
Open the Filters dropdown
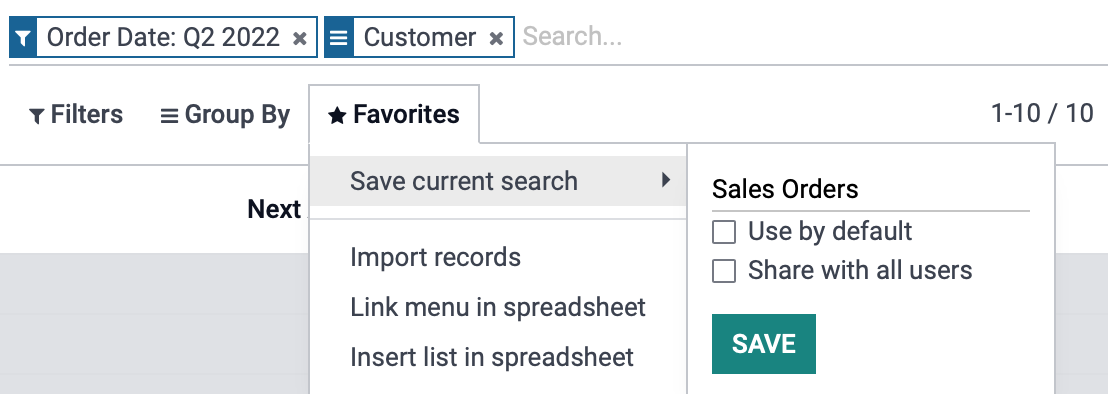[x=76, y=114]
